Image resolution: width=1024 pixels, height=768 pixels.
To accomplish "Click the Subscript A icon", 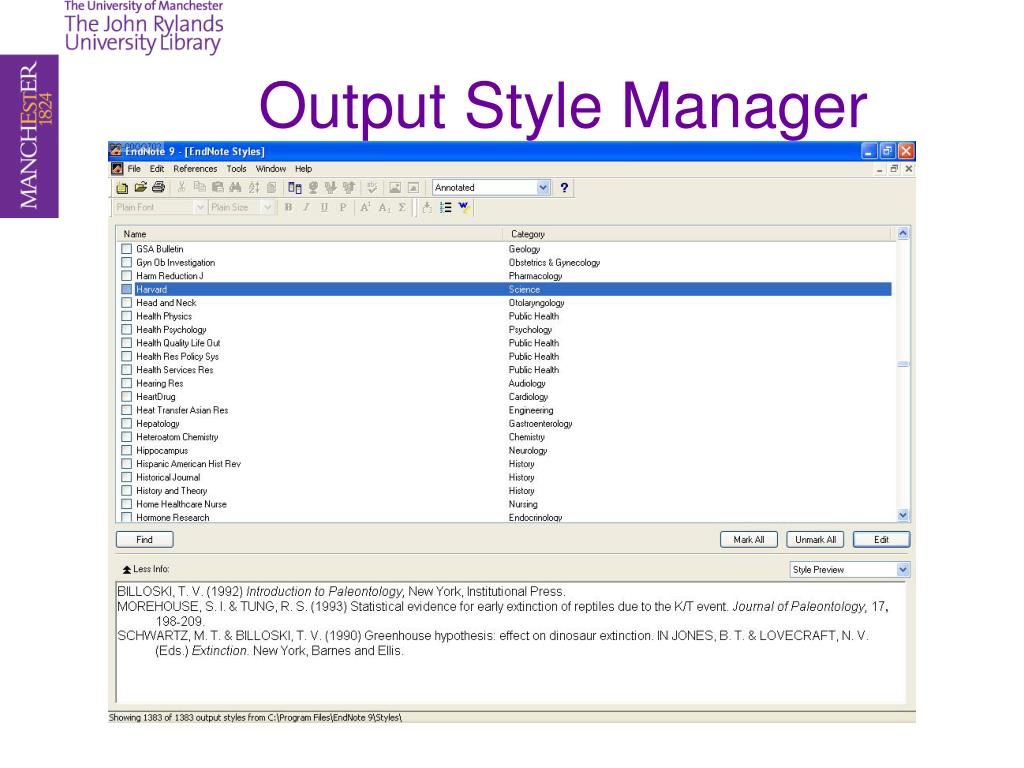I will [x=384, y=208].
